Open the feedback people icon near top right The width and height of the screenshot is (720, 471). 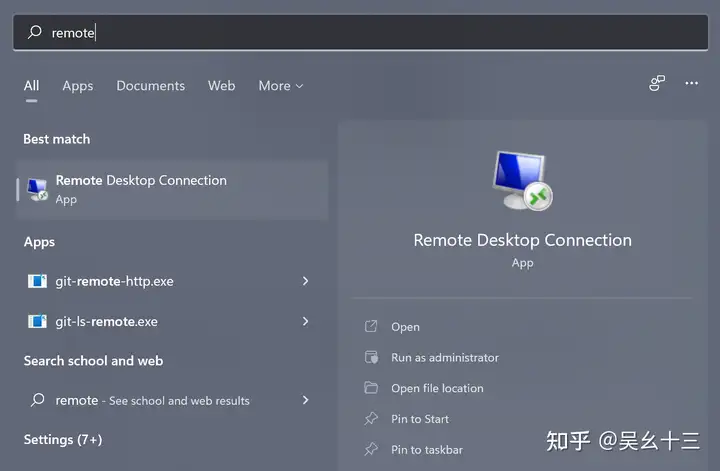point(657,83)
